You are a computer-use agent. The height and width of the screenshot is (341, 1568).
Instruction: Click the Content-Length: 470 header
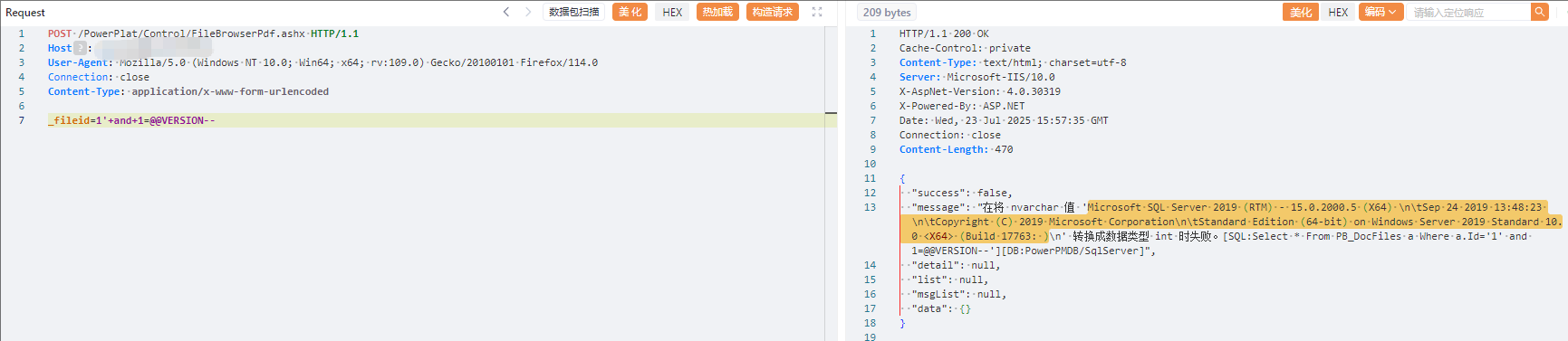pos(956,149)
